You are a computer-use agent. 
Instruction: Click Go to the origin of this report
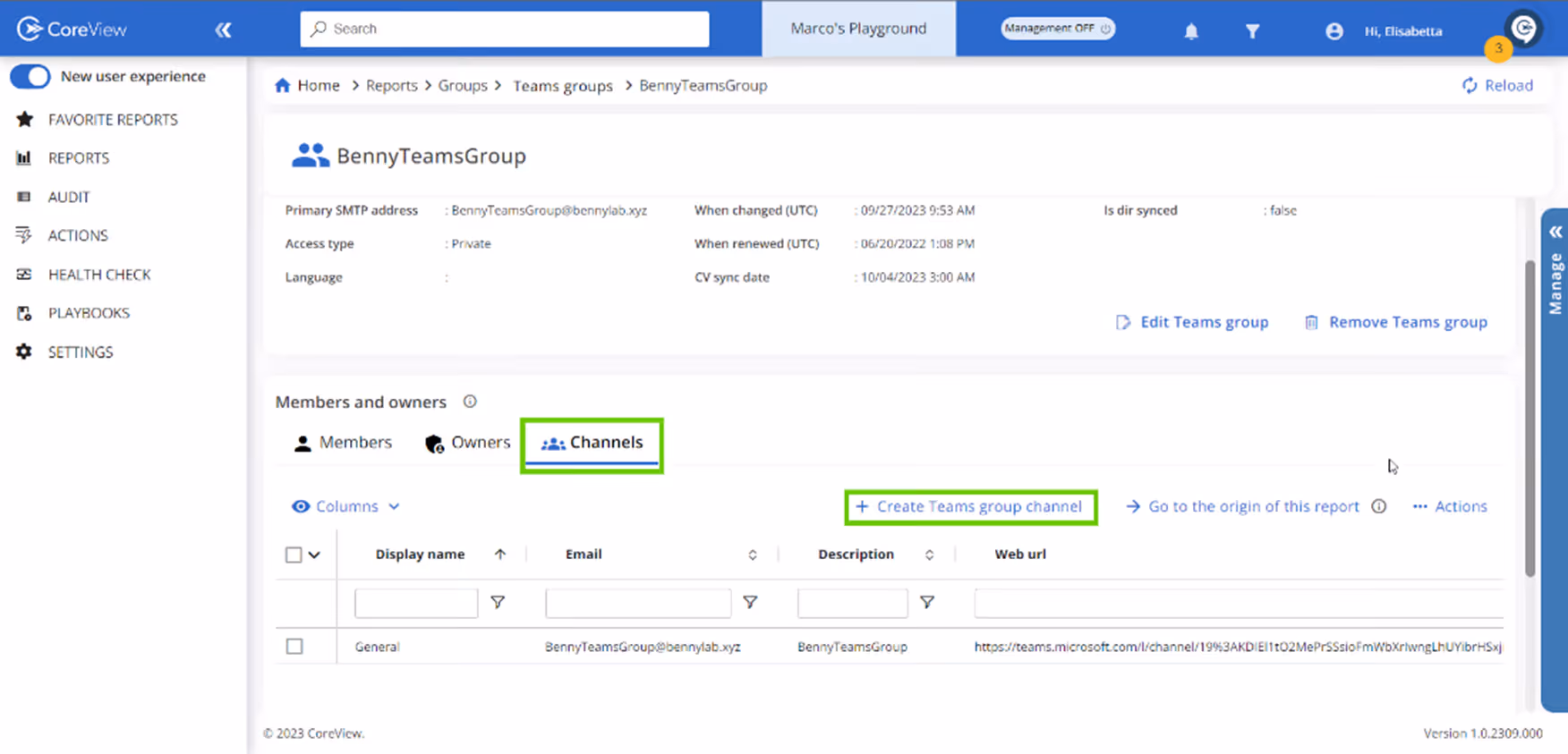tap(1242, 506)
